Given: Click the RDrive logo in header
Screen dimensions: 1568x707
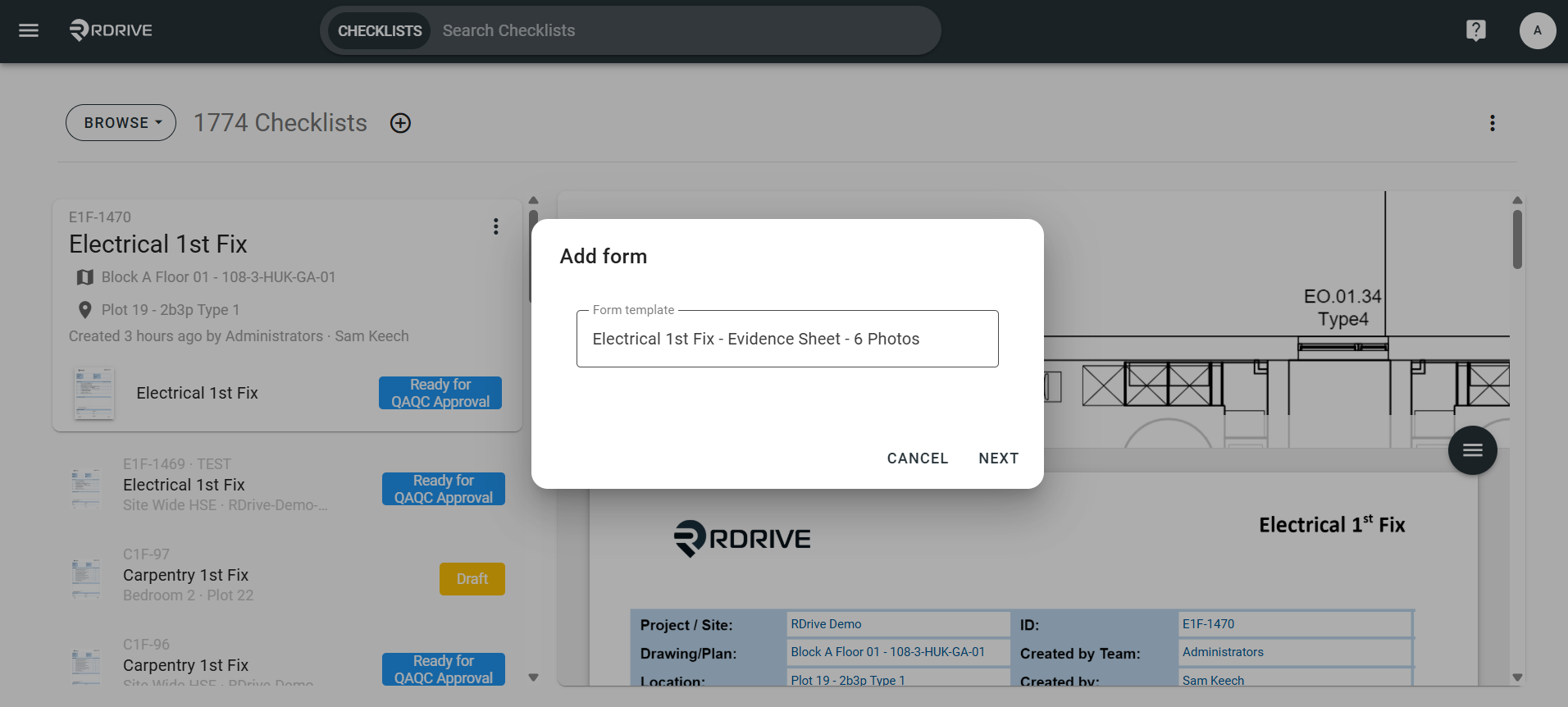Looking at the screenshot, I should click(x=111, y=30).
